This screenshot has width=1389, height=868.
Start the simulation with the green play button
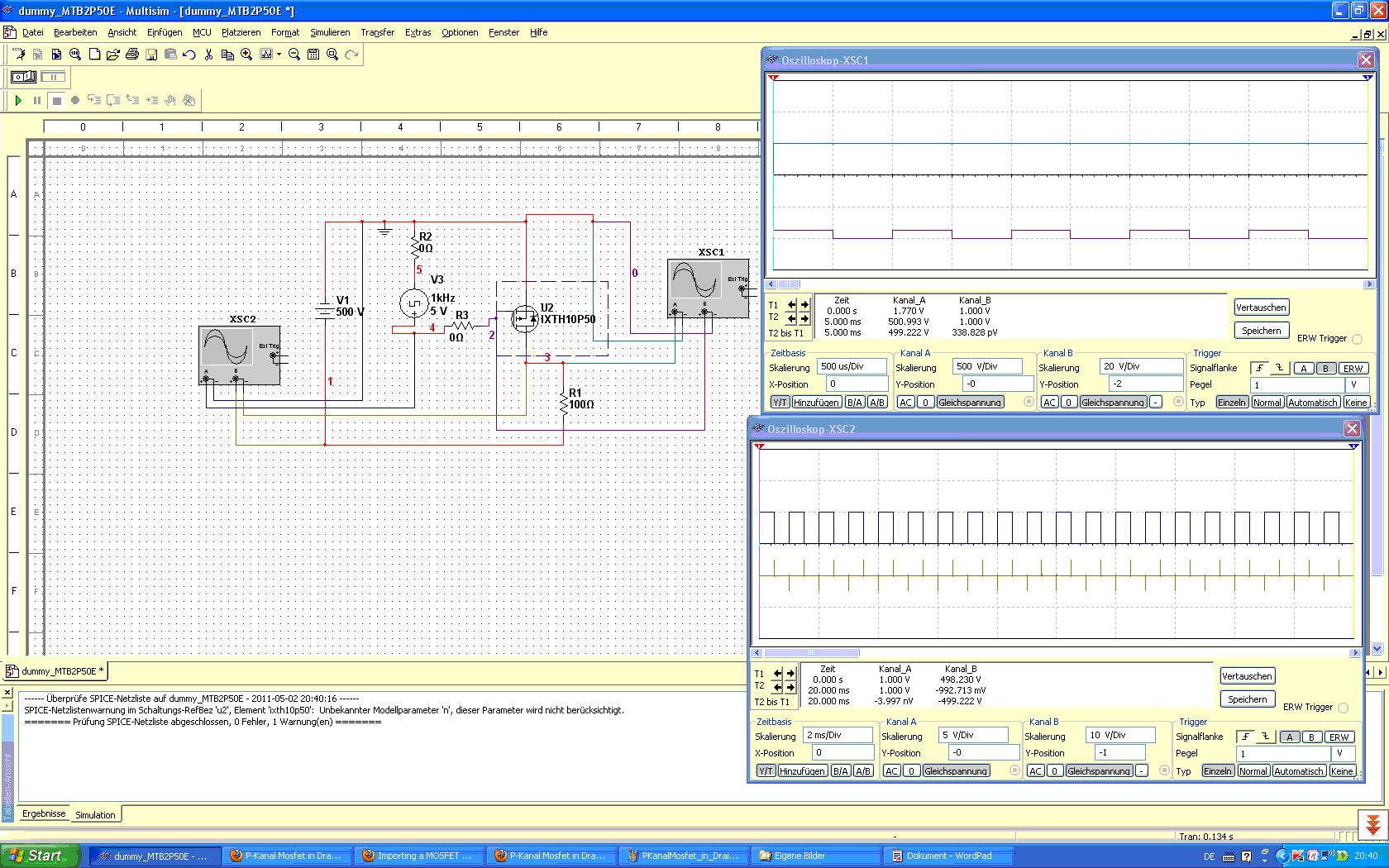click(x=18, y=100)
